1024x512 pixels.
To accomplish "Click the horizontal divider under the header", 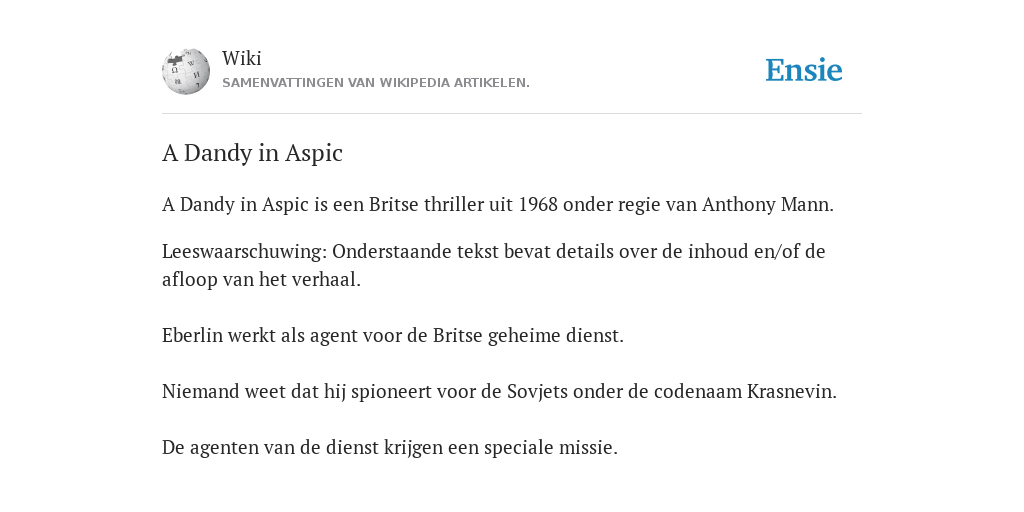I will [x=512, y=114].
